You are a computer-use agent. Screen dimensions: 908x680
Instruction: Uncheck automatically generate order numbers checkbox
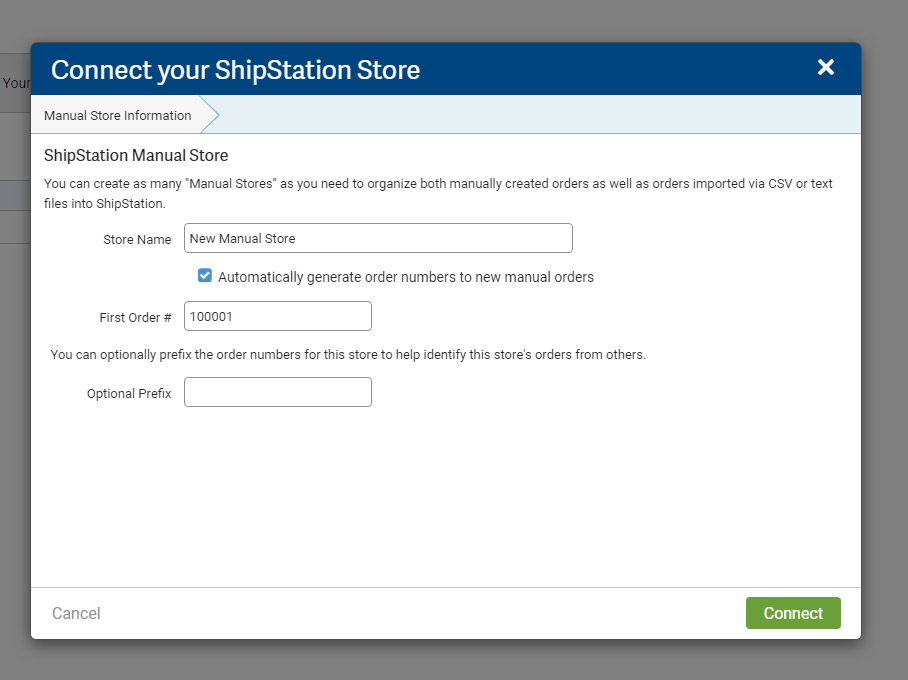[205, 276]
